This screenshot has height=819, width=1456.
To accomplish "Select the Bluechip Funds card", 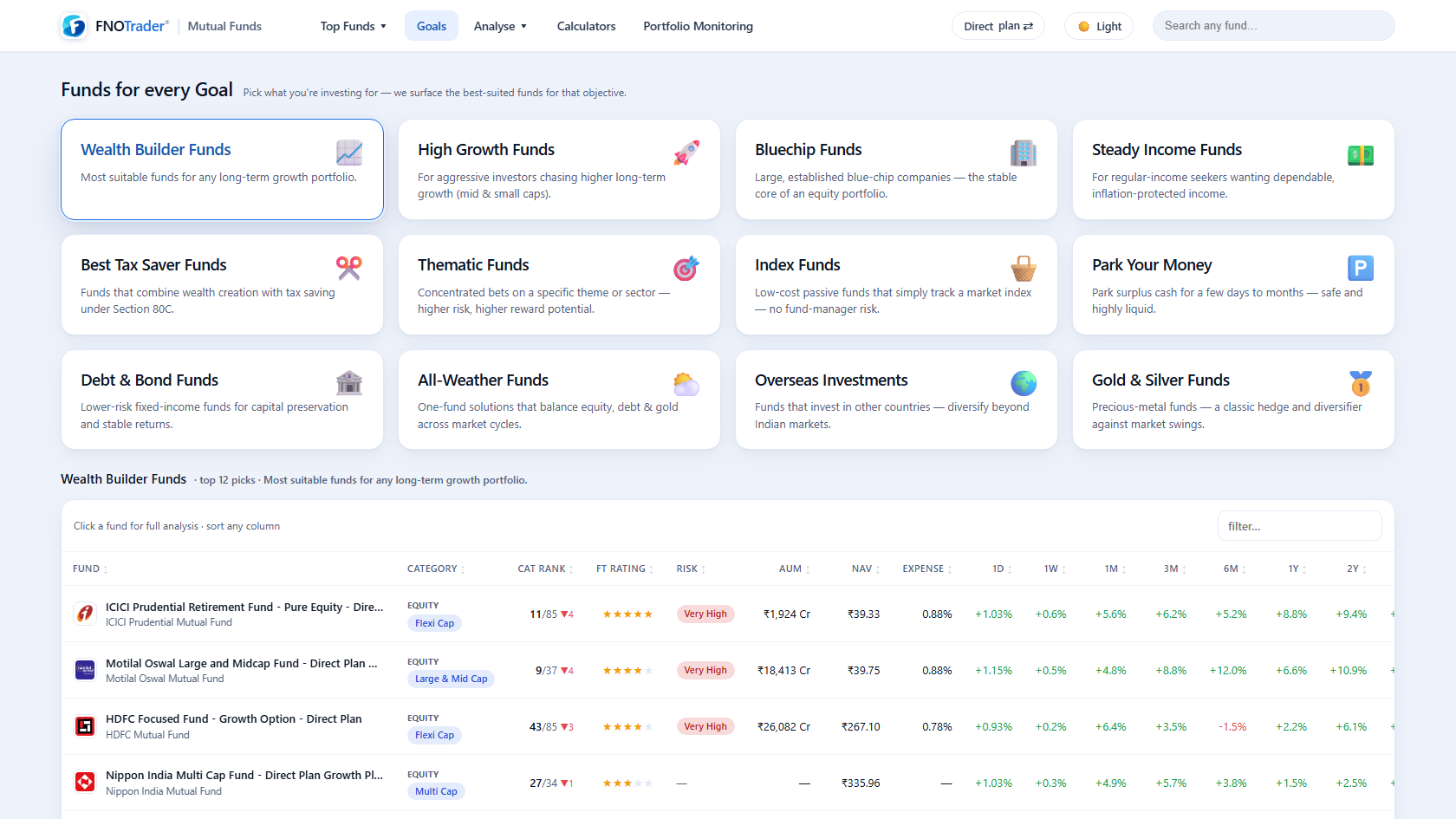I will pyautogui.click(x=896, y=169).
